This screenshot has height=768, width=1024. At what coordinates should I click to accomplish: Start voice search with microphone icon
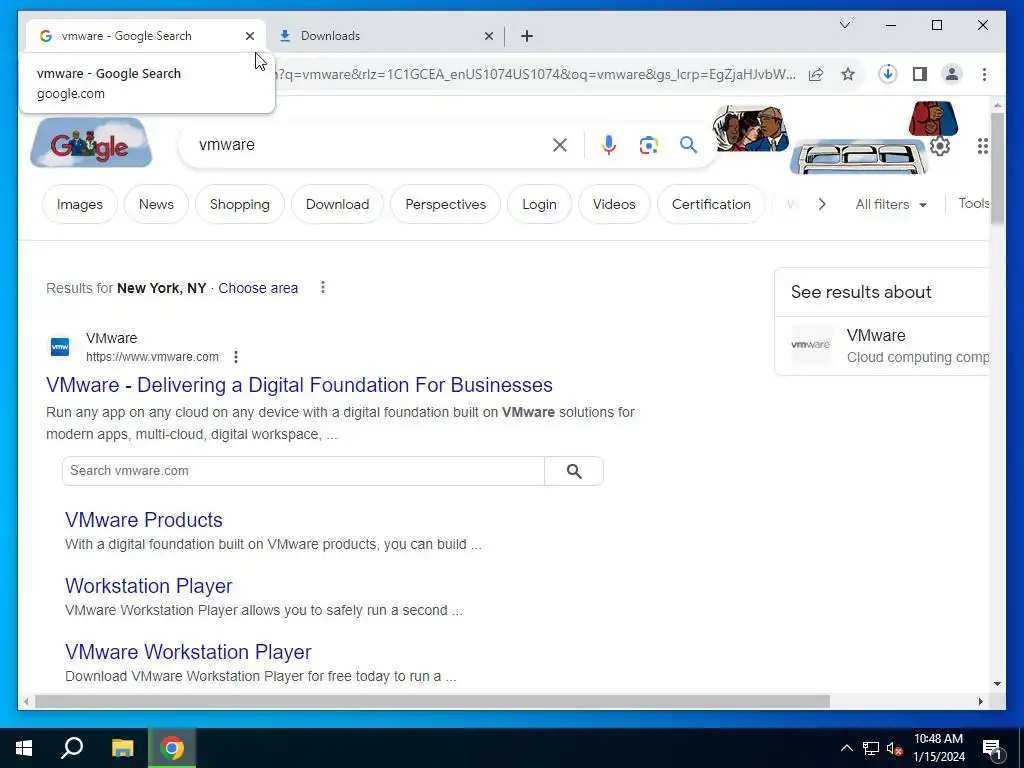point(609,145)
